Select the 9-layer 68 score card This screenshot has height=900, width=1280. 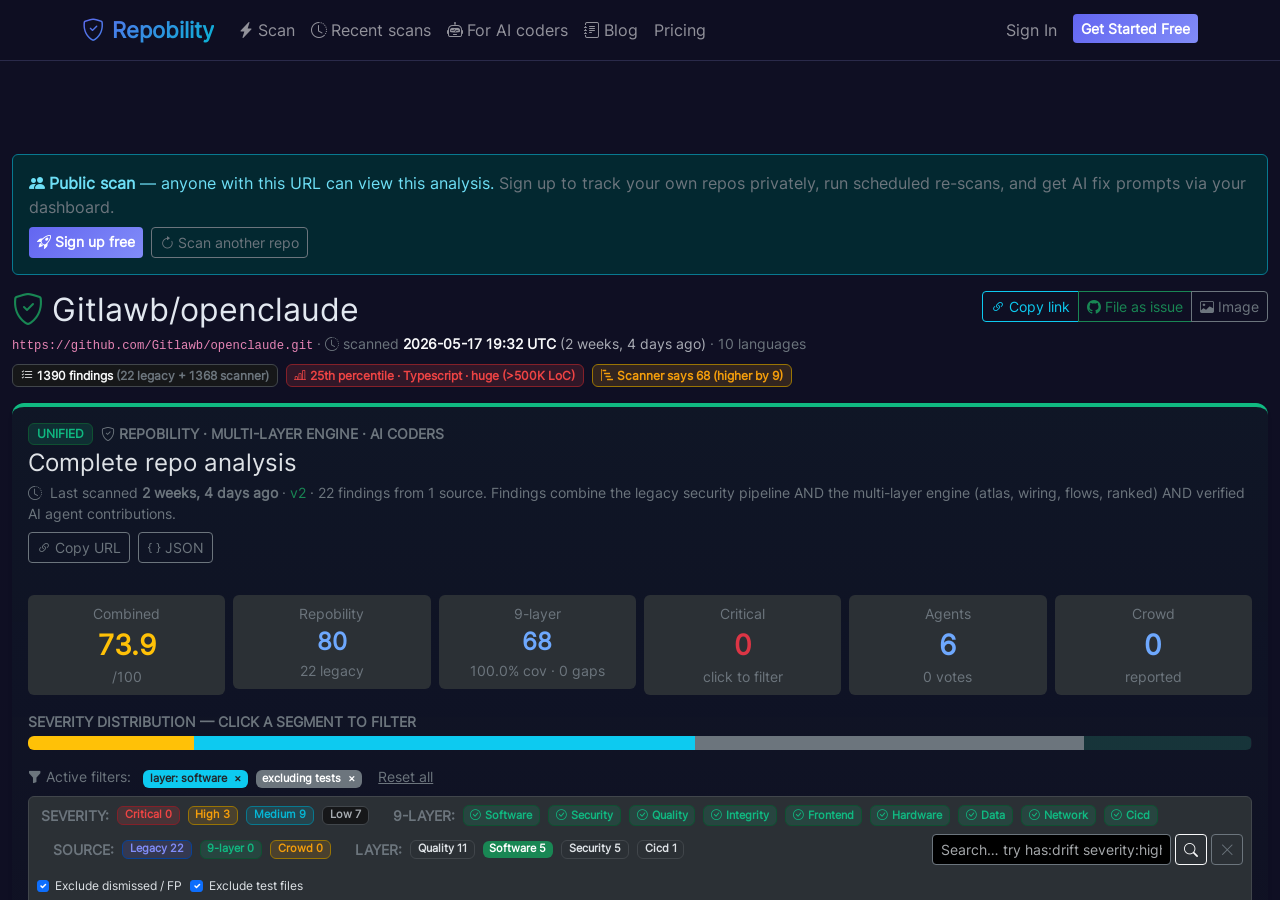pos(537,642)
